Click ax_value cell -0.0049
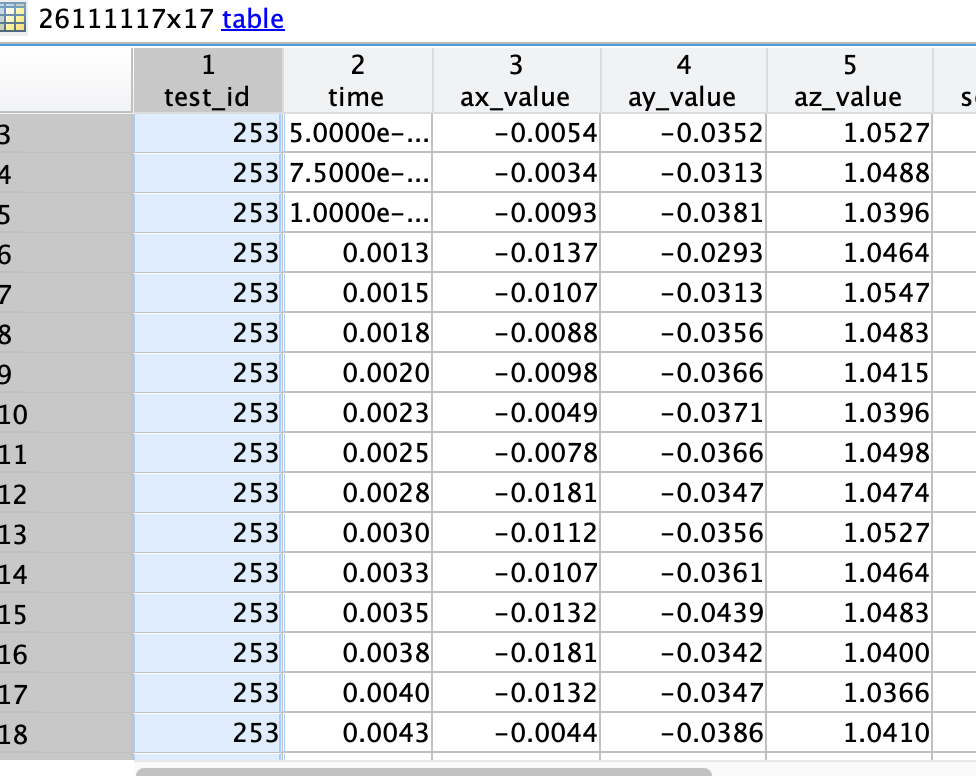Screen dimensions: 976x776 point(517,413)
